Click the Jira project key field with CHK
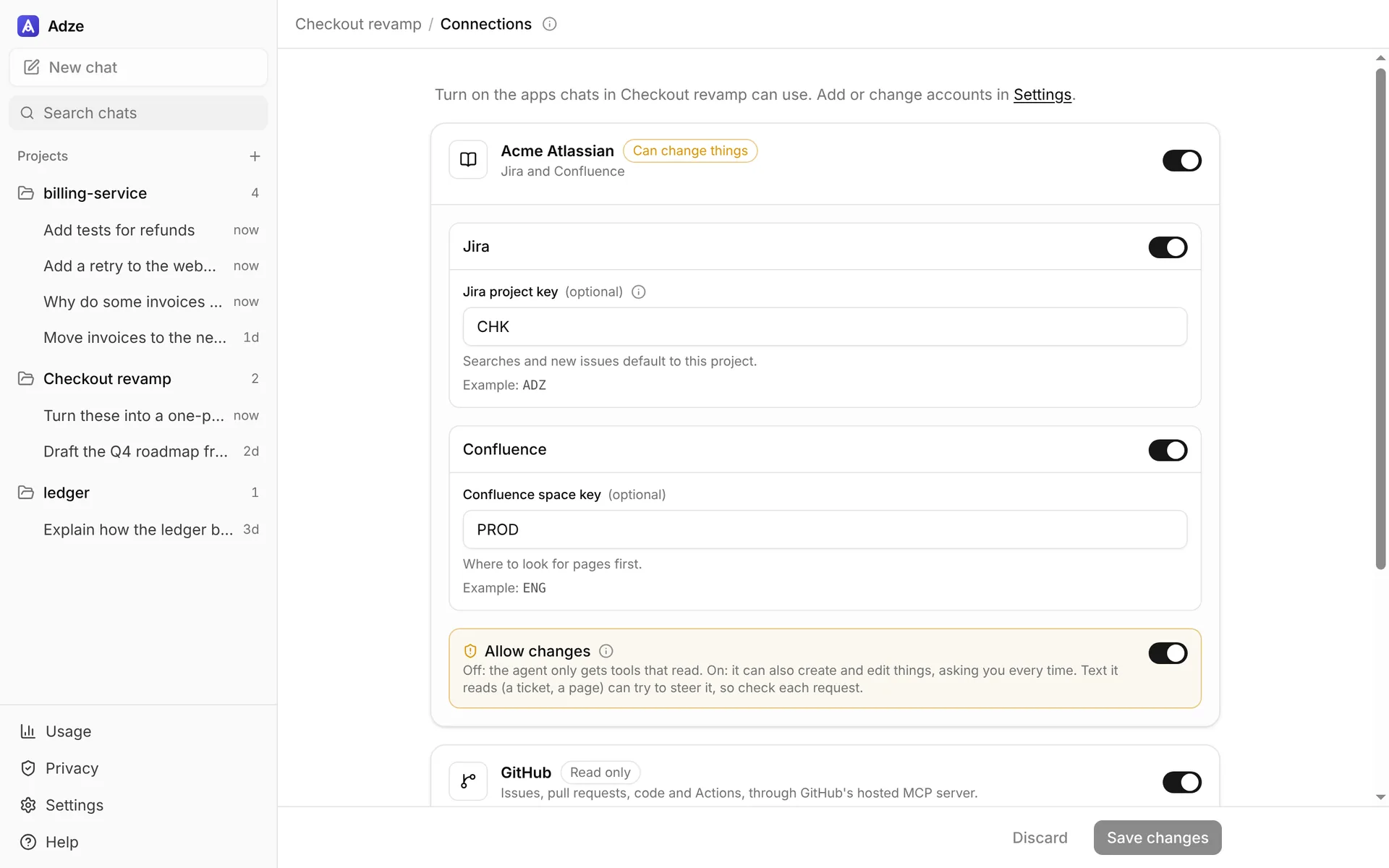Screen dimensions: 1389x868 [x=825, y=327]
